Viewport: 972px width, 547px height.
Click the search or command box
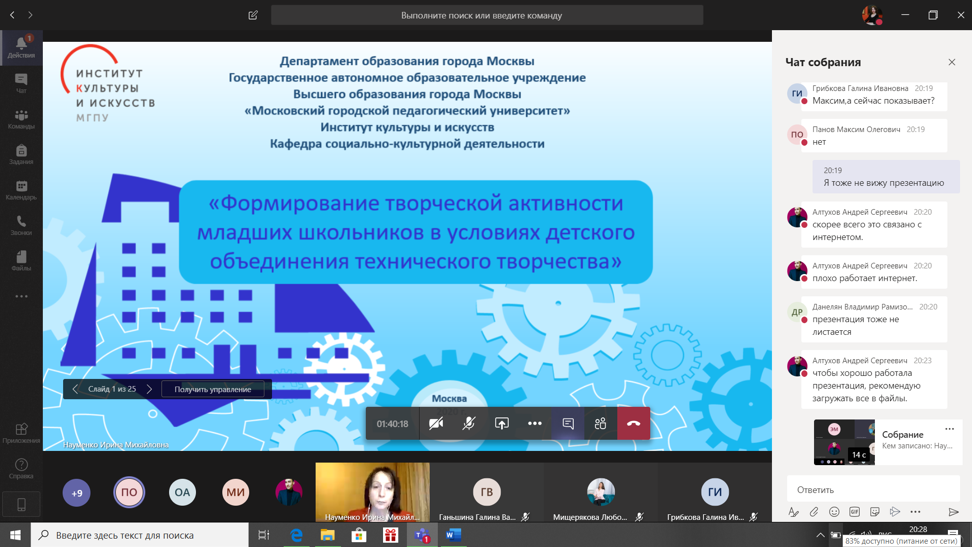487,15
